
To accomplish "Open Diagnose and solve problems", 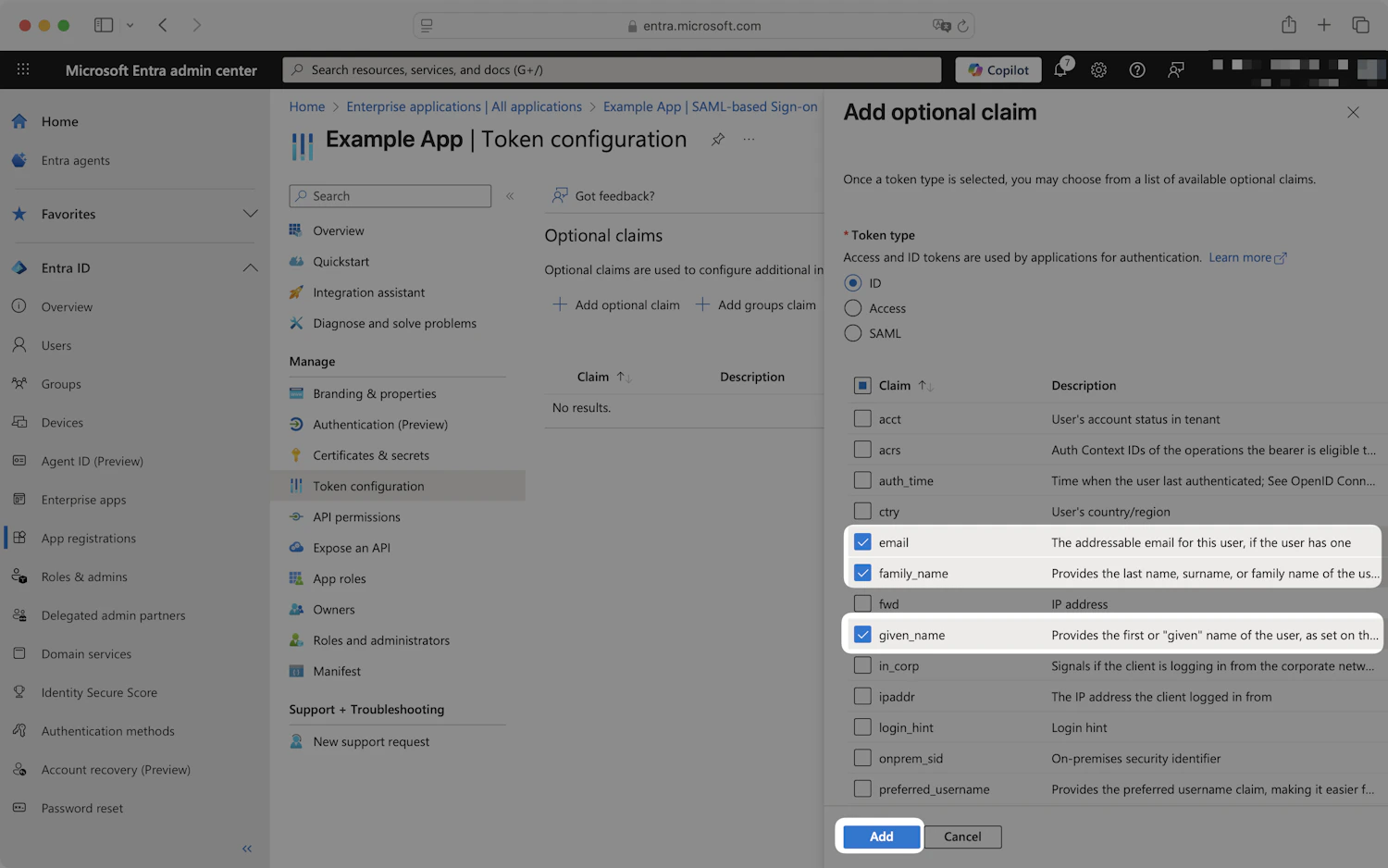I will (x=394, y=323).
